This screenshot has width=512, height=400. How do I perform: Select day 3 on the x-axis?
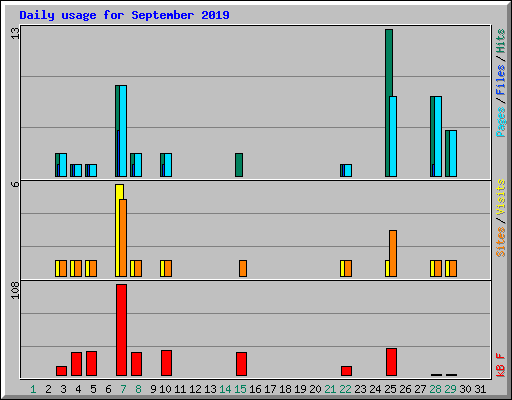pyautogui.click(x=63, y=389)
